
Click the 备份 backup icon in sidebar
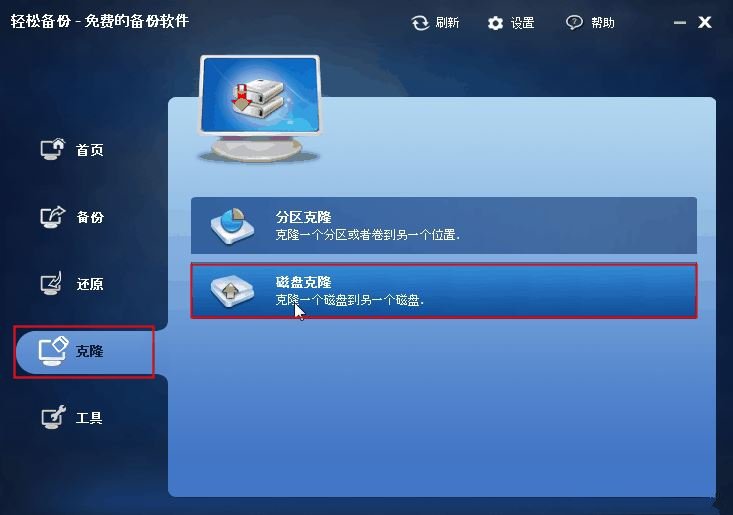click(52, 217)
